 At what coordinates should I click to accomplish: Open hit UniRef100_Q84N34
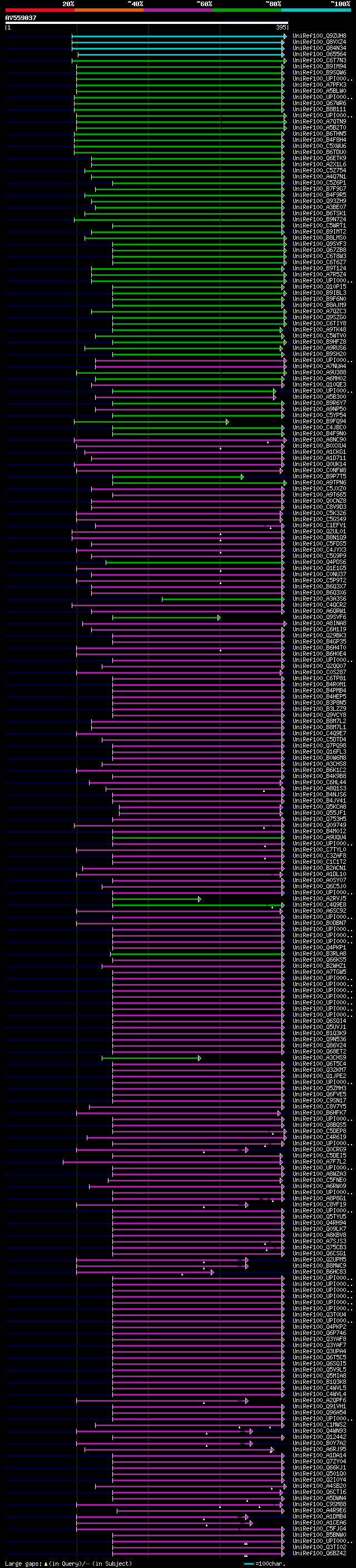click(319, 48)
